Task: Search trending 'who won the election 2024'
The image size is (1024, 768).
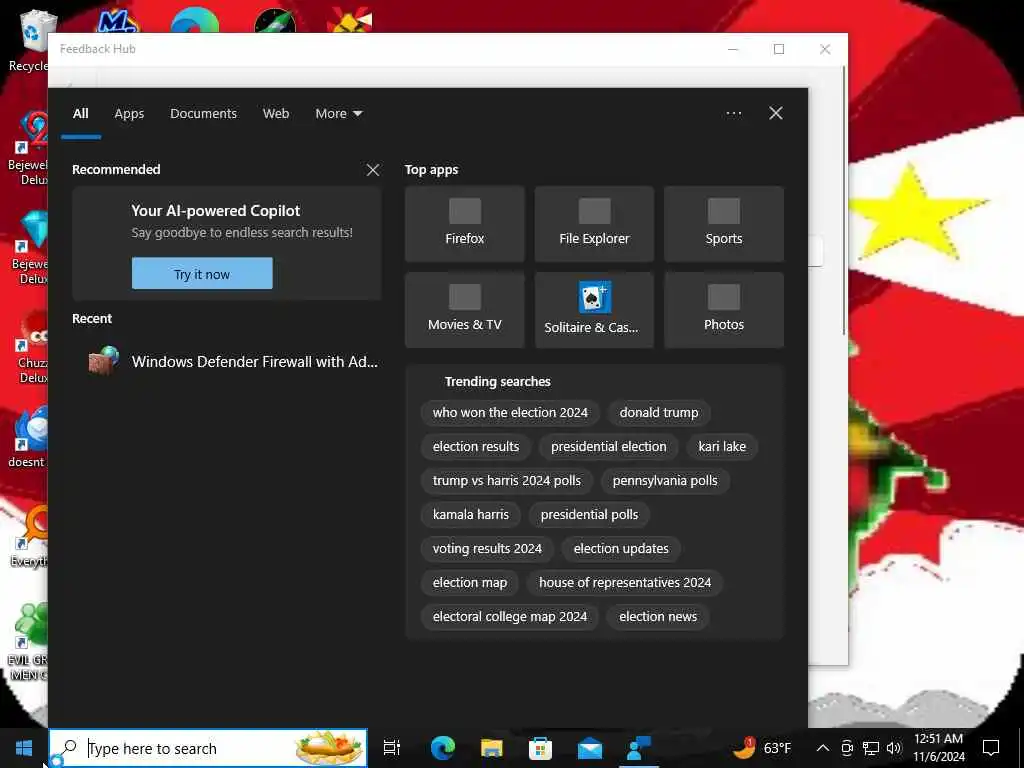Action: pos(510,413)
